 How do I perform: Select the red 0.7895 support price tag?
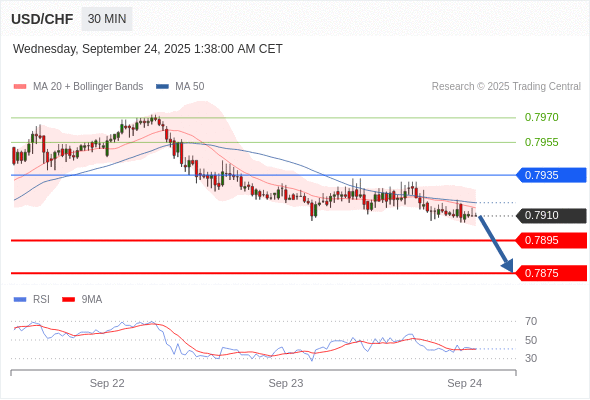point(551,240)
